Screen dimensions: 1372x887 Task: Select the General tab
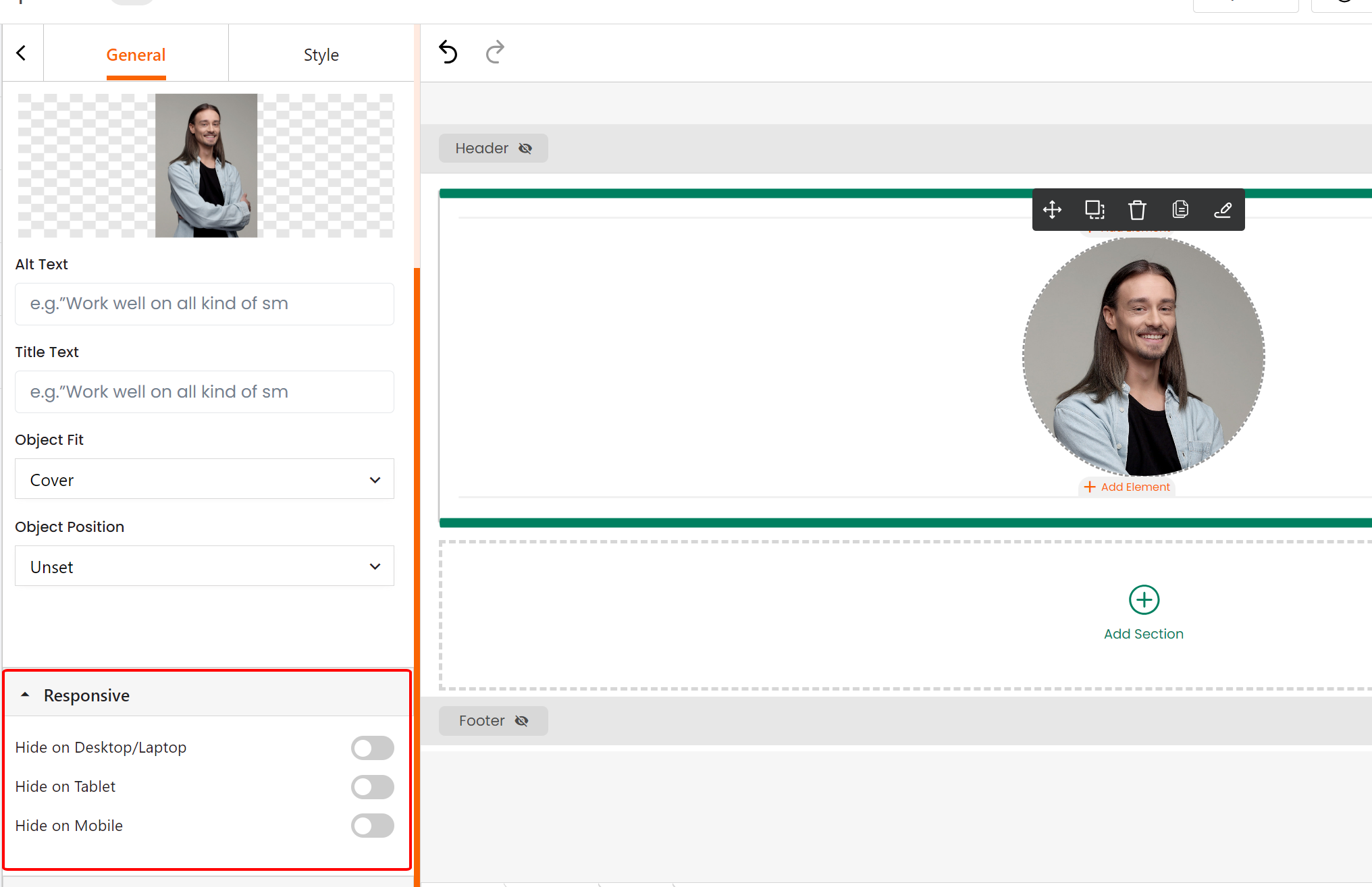click(136, 55)
